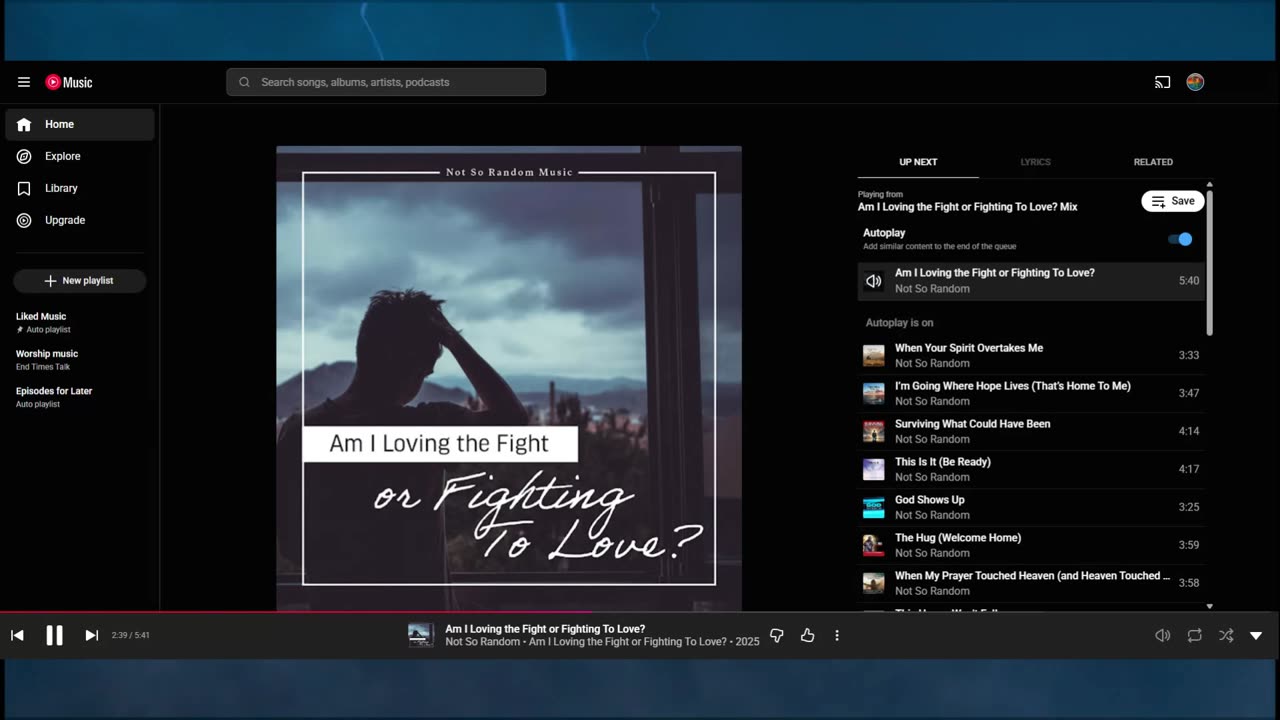The image size is (1280, 720).
Task: Switch to the UP NEXT tab
Action: tap(918, 162)
